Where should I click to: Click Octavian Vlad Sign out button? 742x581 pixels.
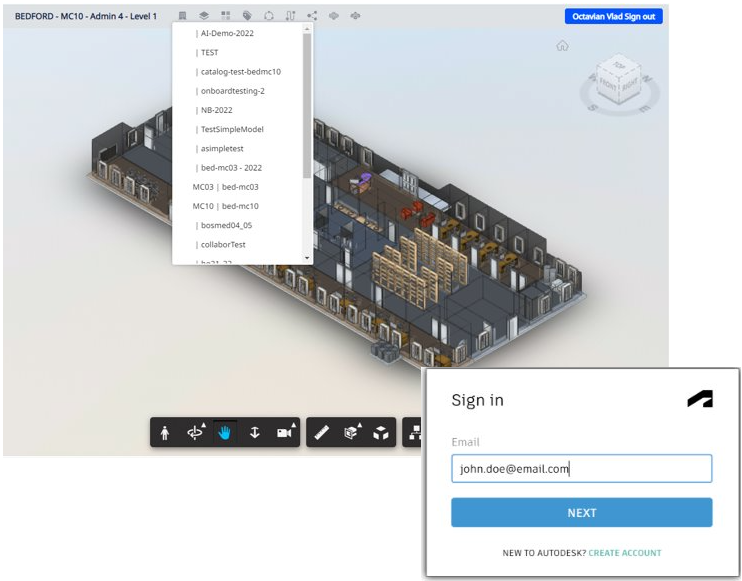point(614,16)
